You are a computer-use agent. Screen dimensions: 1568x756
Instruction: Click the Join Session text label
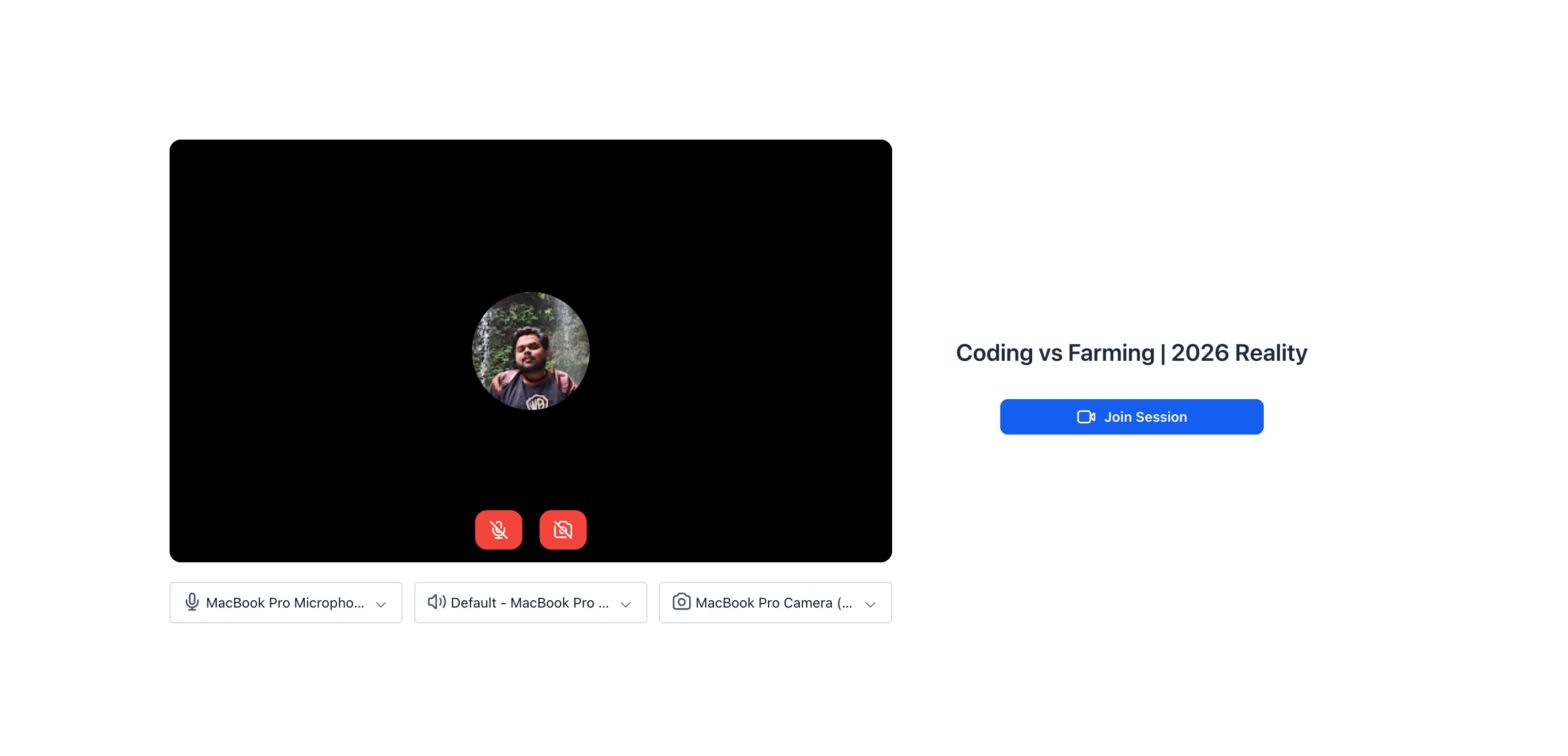(1146, 417)
